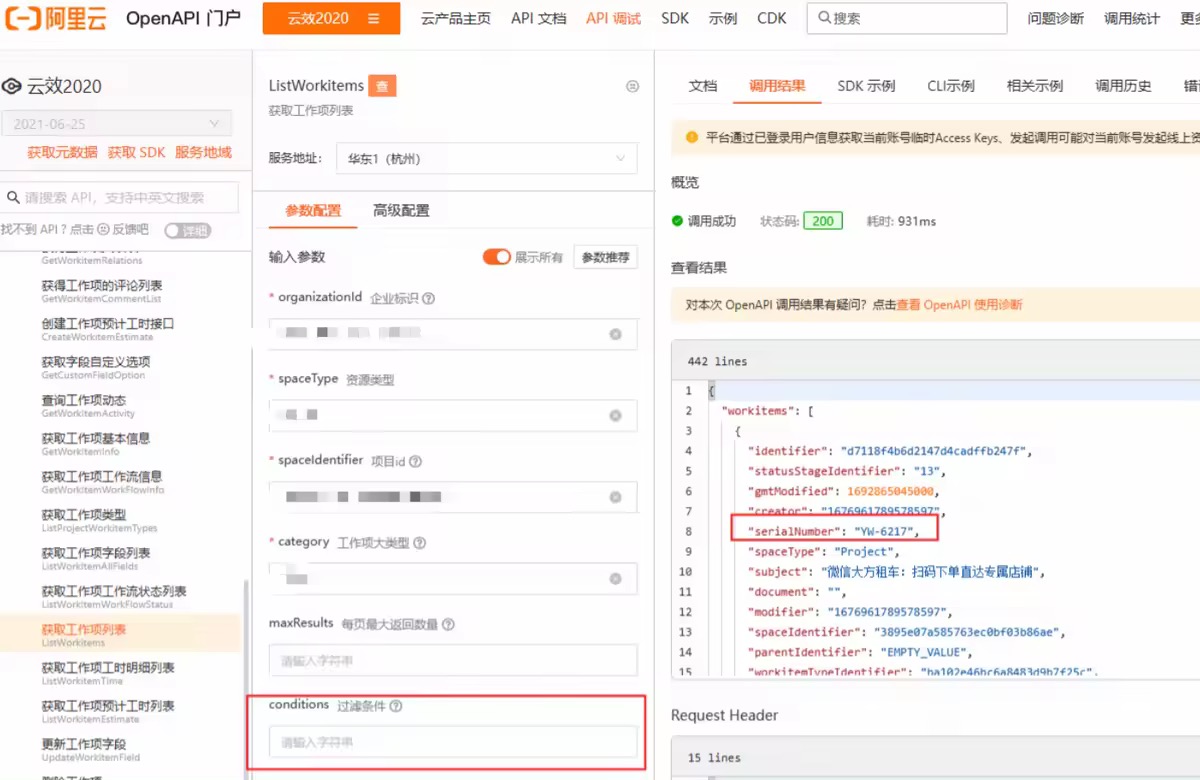The width and height of the screenshot is (1200, 780).
Task: Clear the organizationId field with X icon
Action: (x=616, y=334)
